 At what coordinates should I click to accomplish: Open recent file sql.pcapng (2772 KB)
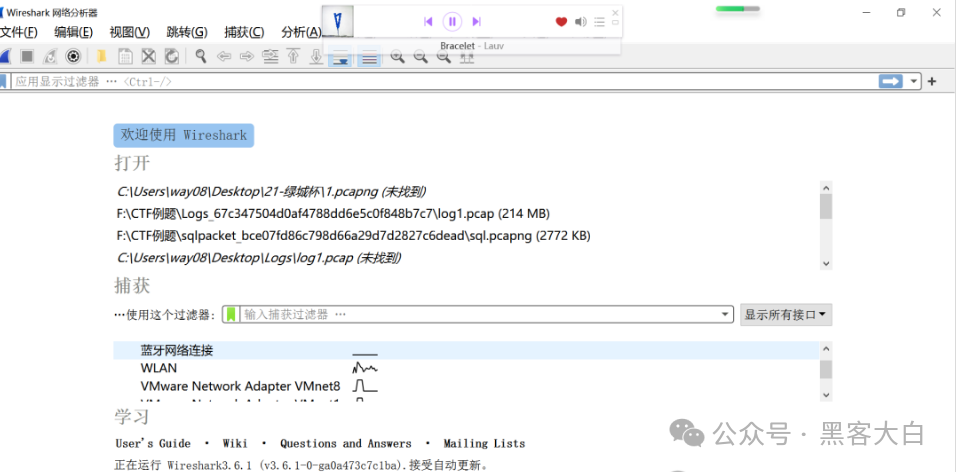(x=353, y=235)
